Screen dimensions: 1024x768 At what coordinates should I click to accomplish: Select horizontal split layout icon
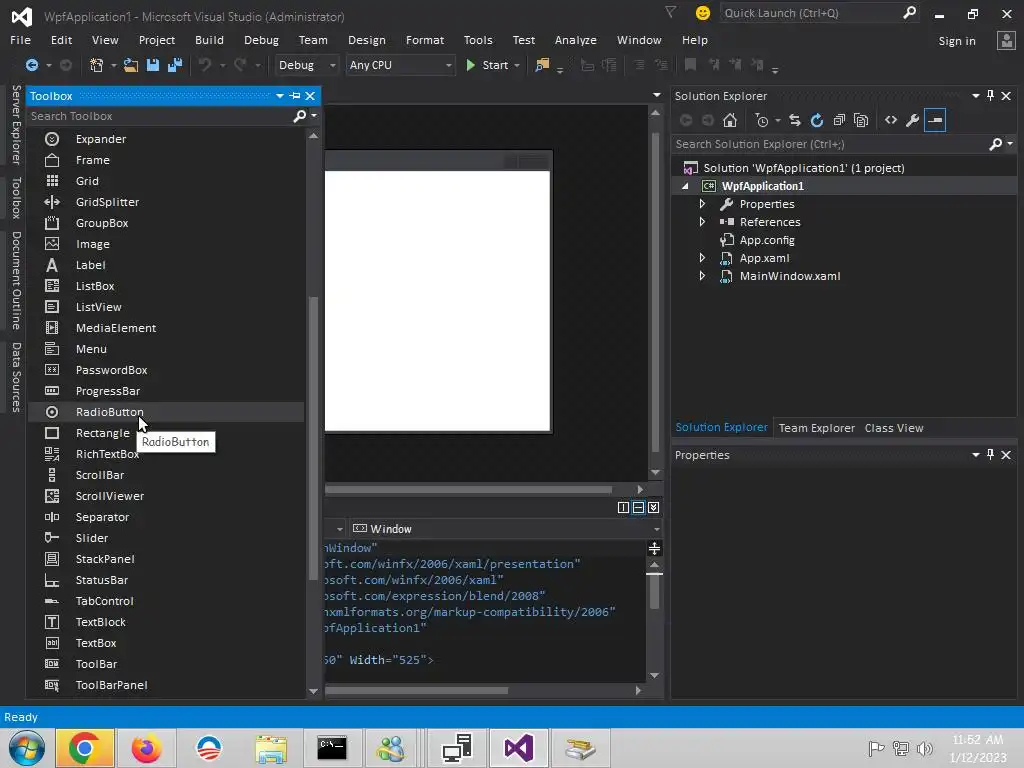pyautogui.click(x=639, y=507)
